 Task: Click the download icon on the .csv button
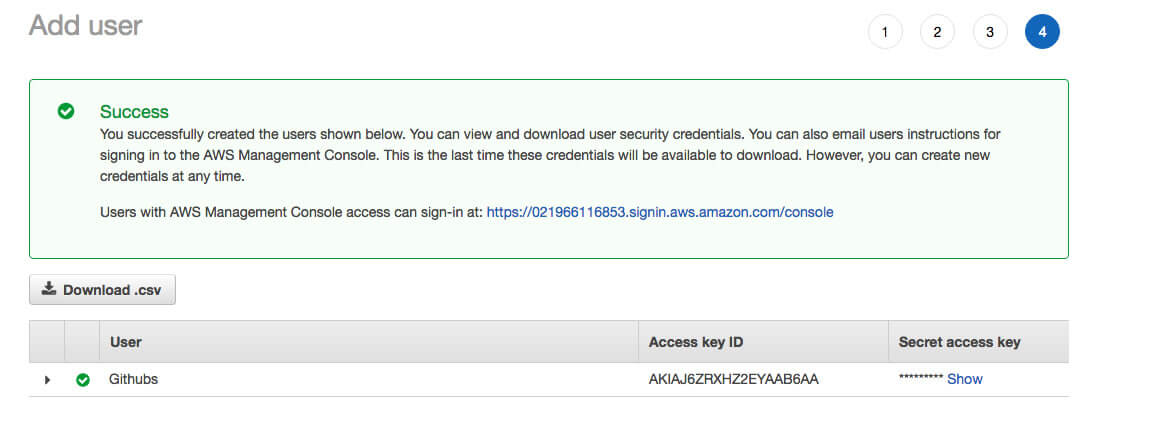[x=48, y=289]
